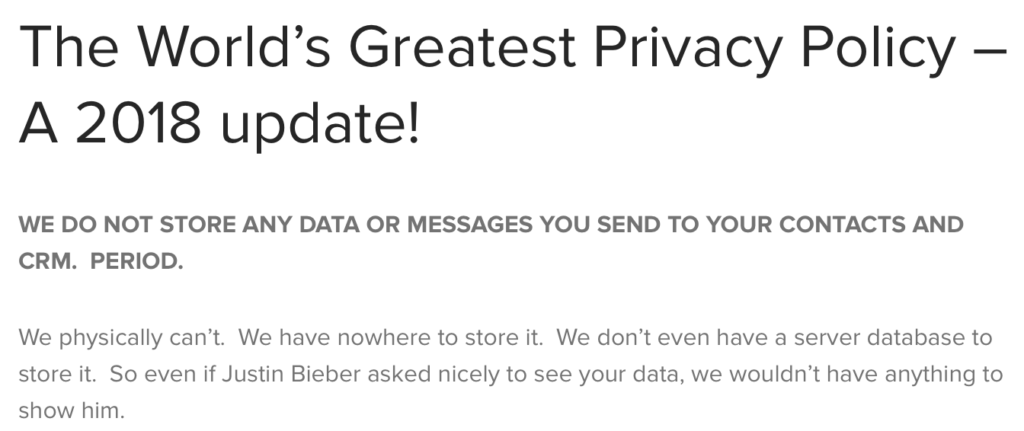Click the bold text "CRM. PERIOD."
This screenshot has height=431, width=1024.
[x=101, y=261]
